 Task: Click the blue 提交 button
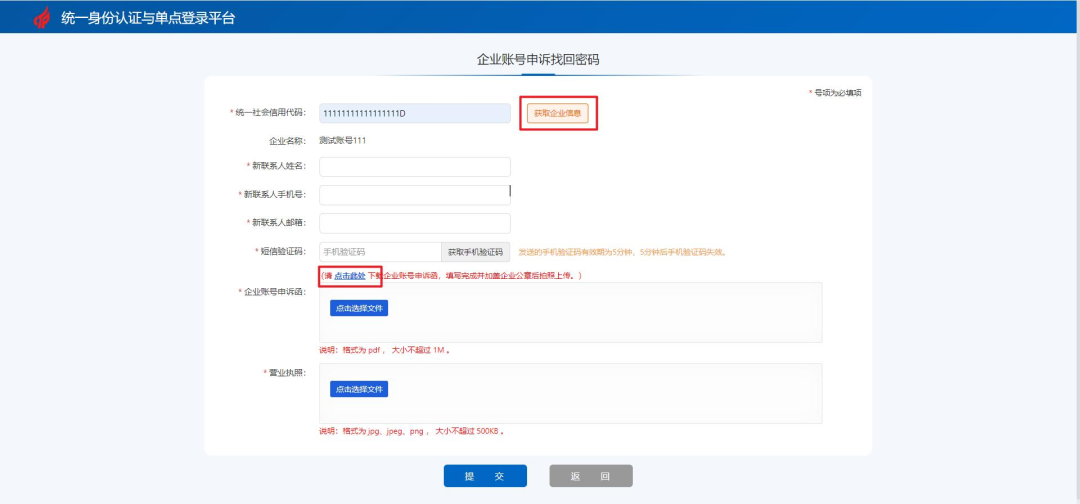coord(485,476)
